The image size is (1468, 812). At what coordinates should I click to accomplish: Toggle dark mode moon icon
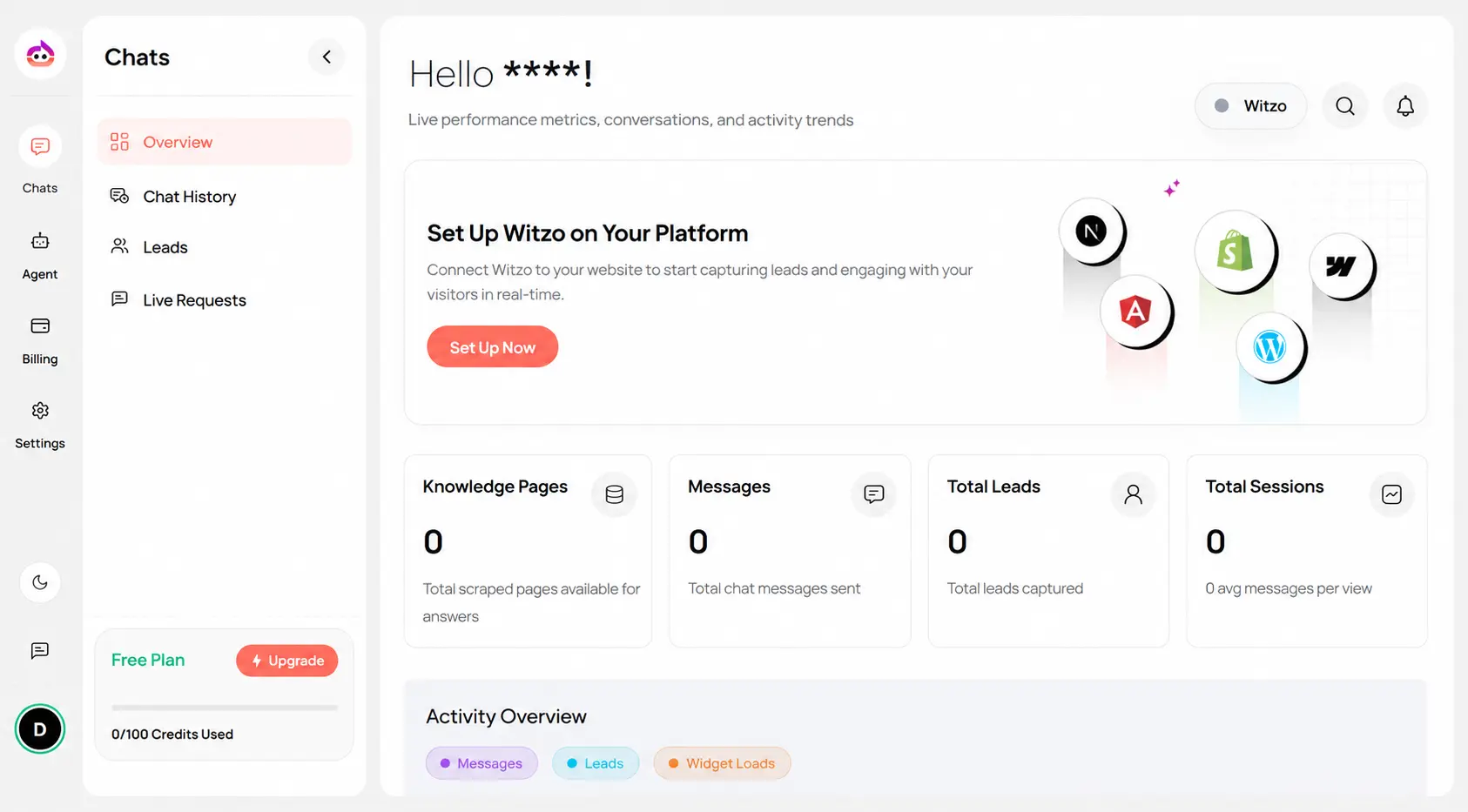[x=40, y=582]
